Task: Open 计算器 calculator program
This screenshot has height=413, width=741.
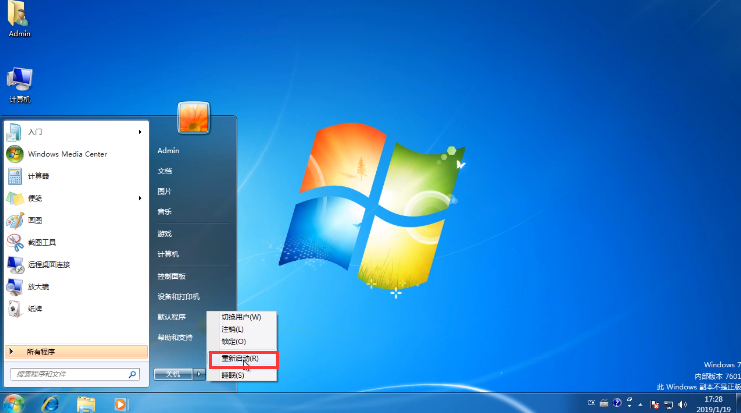Action: coord(76,176)
